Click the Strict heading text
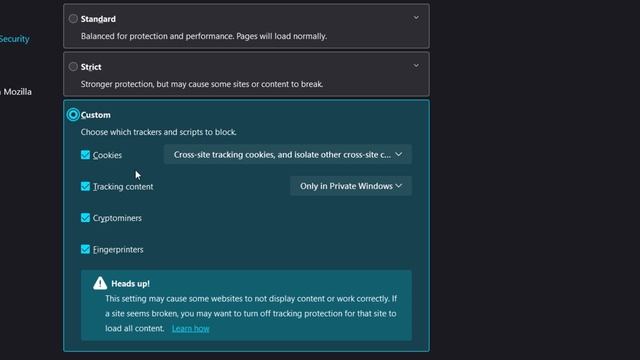The width and height of the screenshot is (640, 360). tap(91, 67)
